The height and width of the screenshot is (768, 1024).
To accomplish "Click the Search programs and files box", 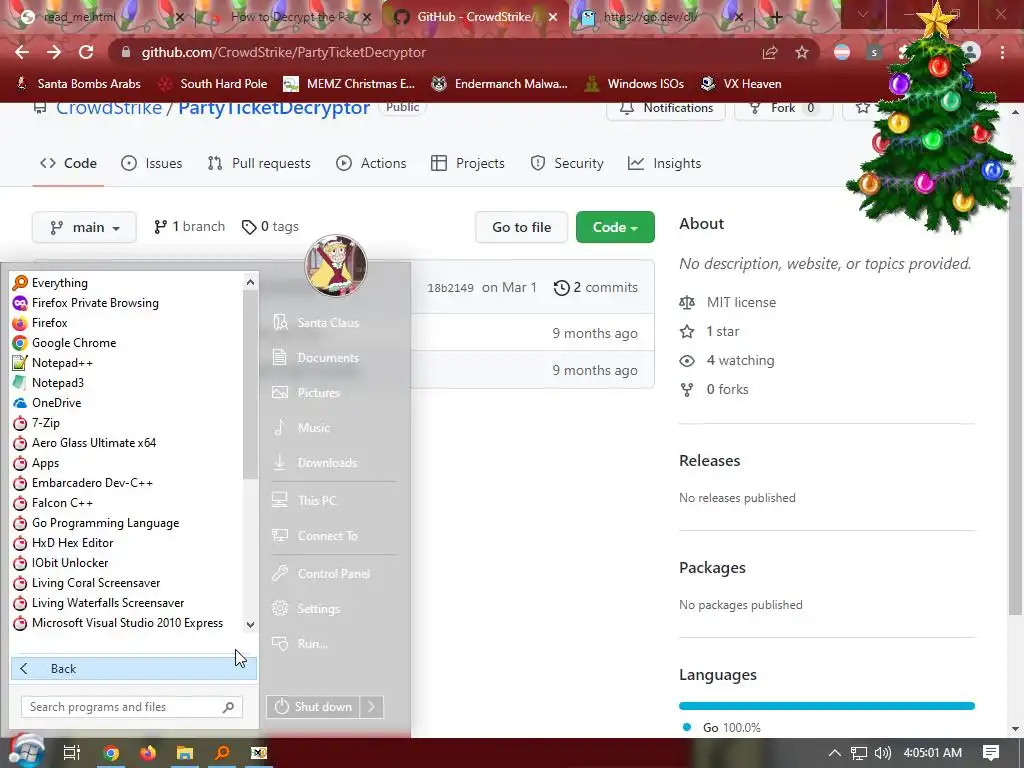I will pyautogui.click(x=131, y=707).
